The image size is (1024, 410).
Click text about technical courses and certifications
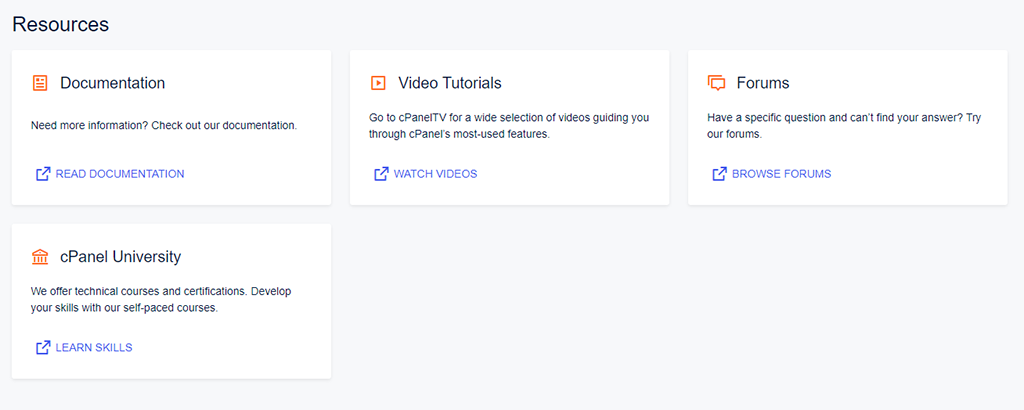click(161, 300)
